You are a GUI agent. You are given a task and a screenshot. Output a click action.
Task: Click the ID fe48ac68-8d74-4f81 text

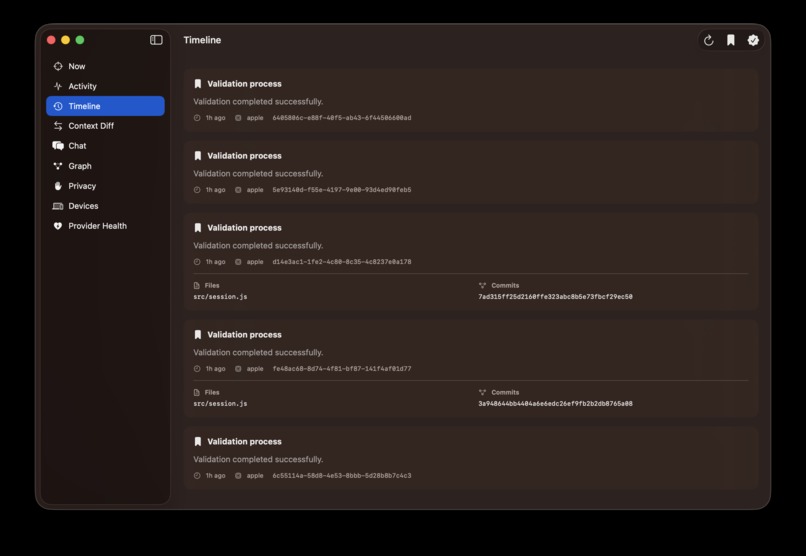pos(341,368)
